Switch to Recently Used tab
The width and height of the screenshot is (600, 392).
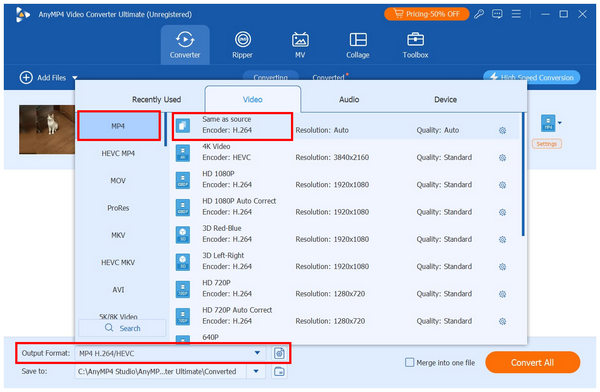click(x=157, y=100)
